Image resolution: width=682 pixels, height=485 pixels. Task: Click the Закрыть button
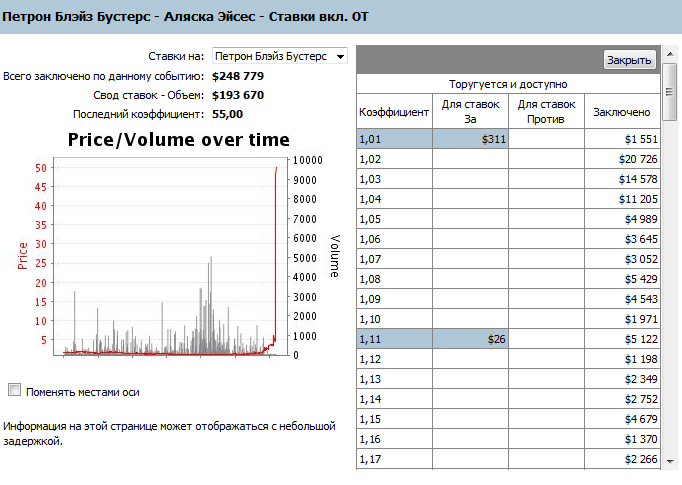pos(629,60)
